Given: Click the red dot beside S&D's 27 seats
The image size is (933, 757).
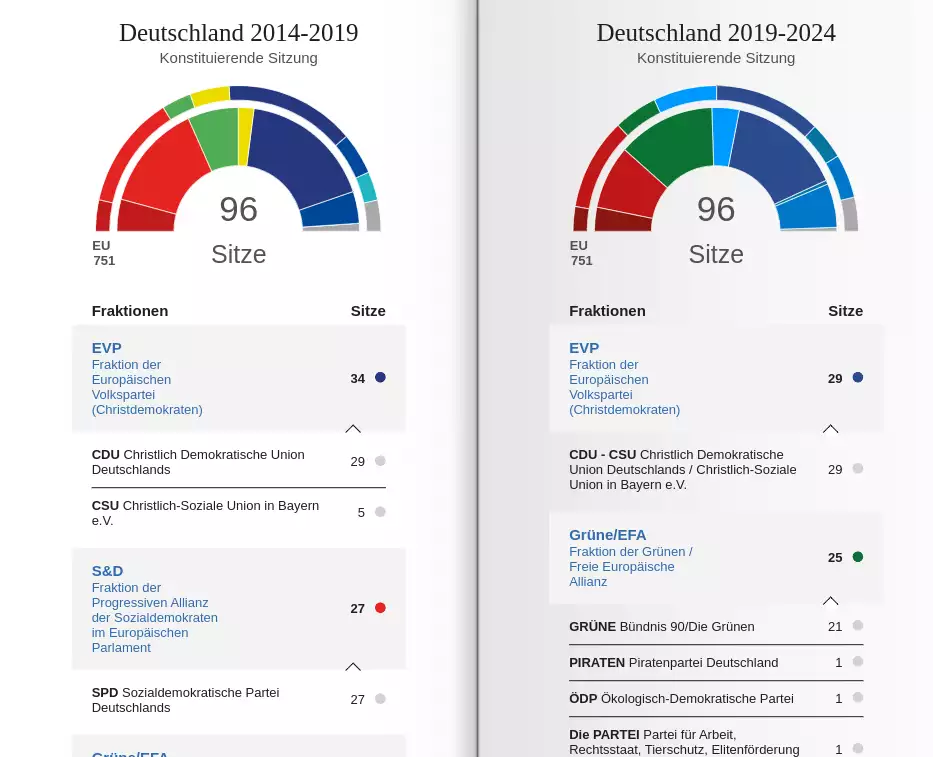Looking at the screenshot, I should coord(380,608).
